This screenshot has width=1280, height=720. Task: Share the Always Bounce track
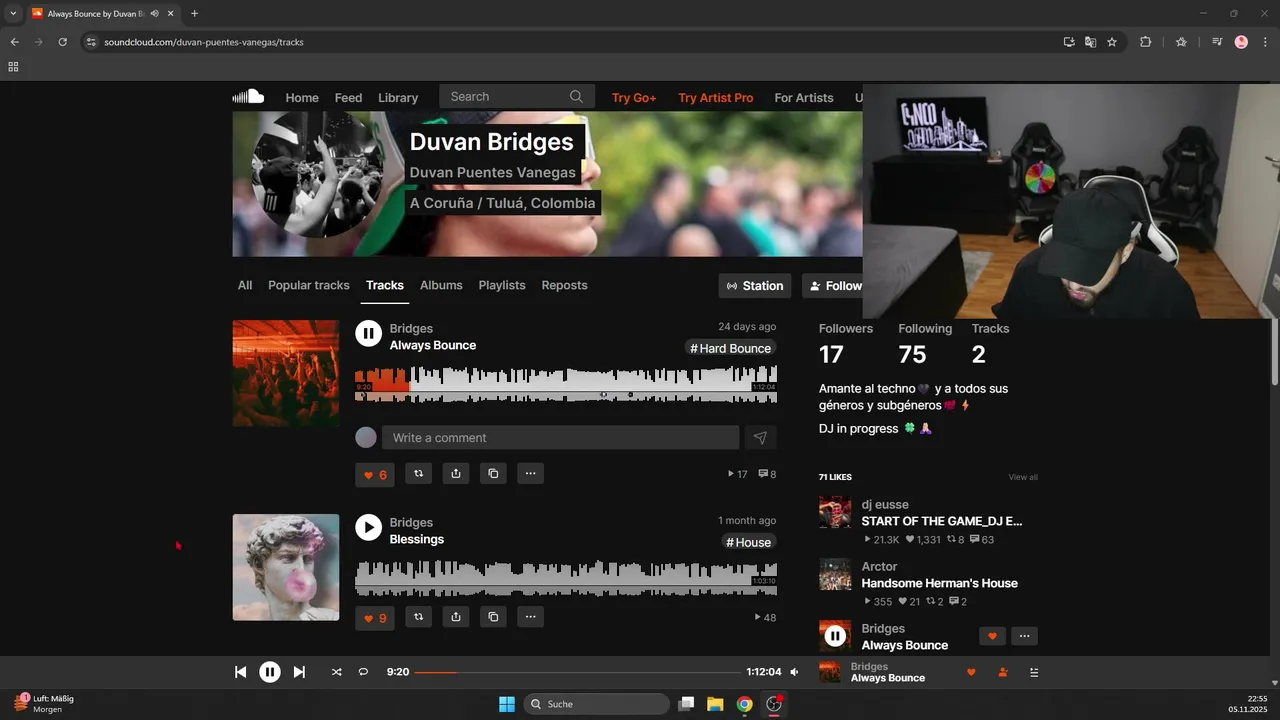[456, 474]
